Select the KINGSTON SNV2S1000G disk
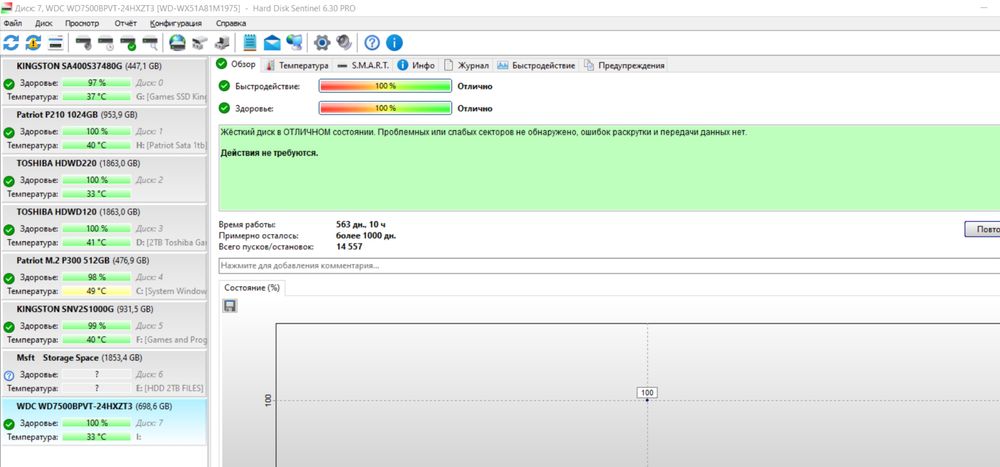 click(105, 323)
